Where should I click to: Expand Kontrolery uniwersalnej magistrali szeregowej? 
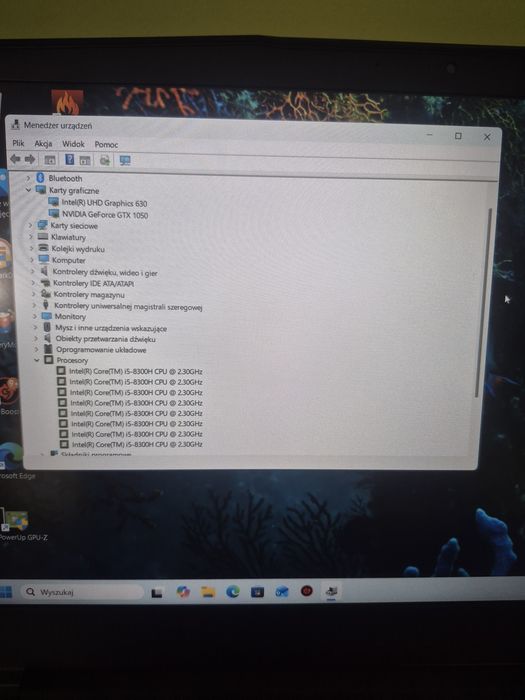point(34,305)
